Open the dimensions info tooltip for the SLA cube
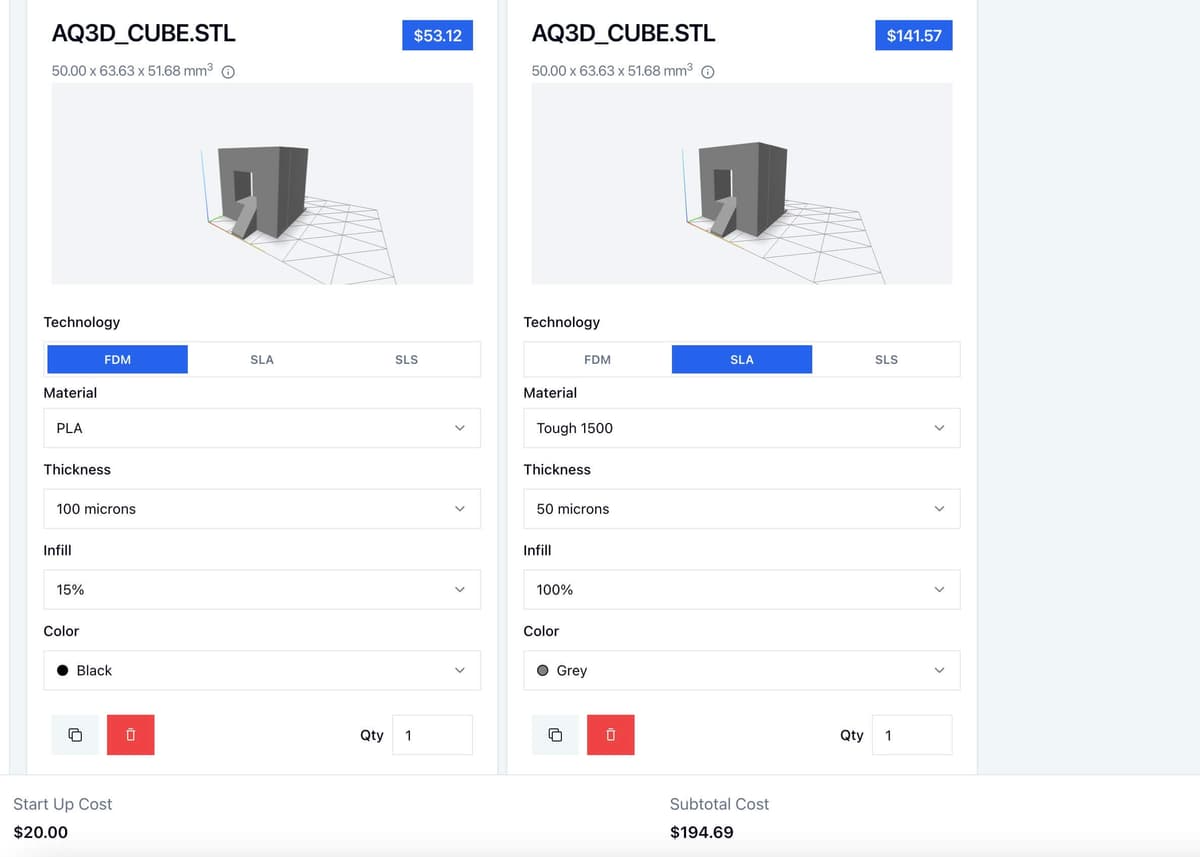The image size is (1200, 857). [708, 71]
